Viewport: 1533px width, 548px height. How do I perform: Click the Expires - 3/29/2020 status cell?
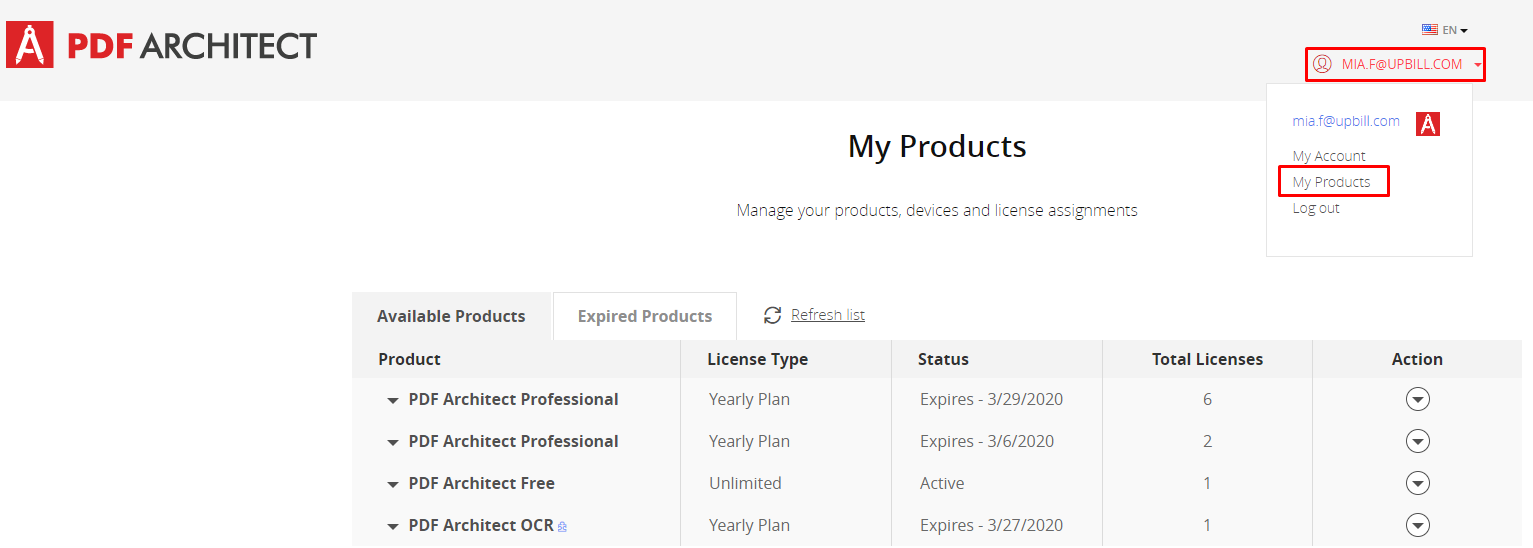click(x=991, y=399)
